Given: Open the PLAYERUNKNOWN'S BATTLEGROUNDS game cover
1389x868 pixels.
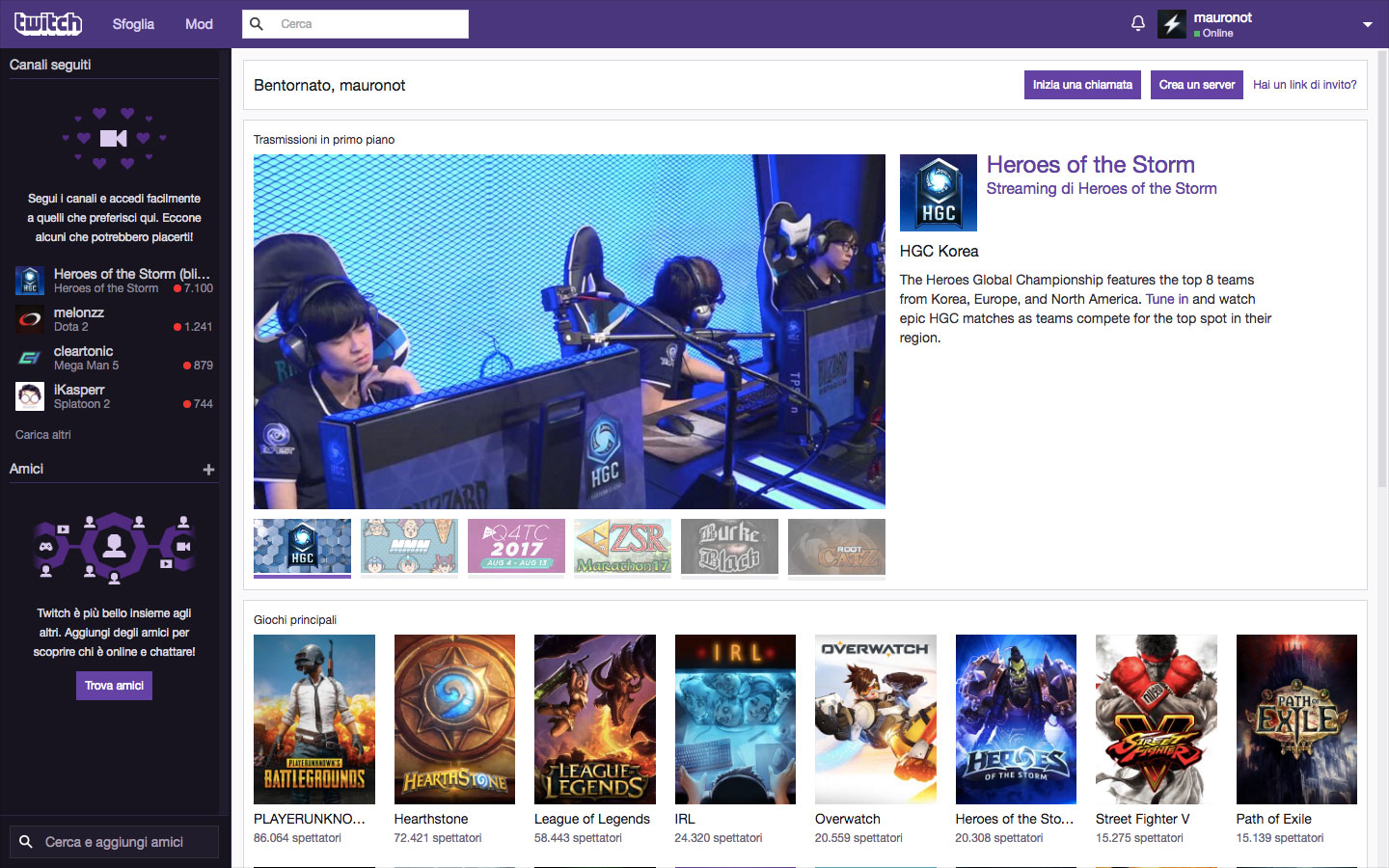Looking at the screenshot, I should (314, 719).
